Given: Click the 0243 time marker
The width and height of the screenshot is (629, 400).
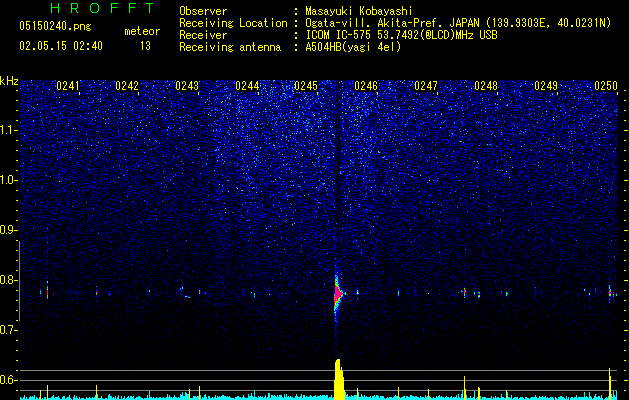Looking at the screenshot, I should 187,86.
